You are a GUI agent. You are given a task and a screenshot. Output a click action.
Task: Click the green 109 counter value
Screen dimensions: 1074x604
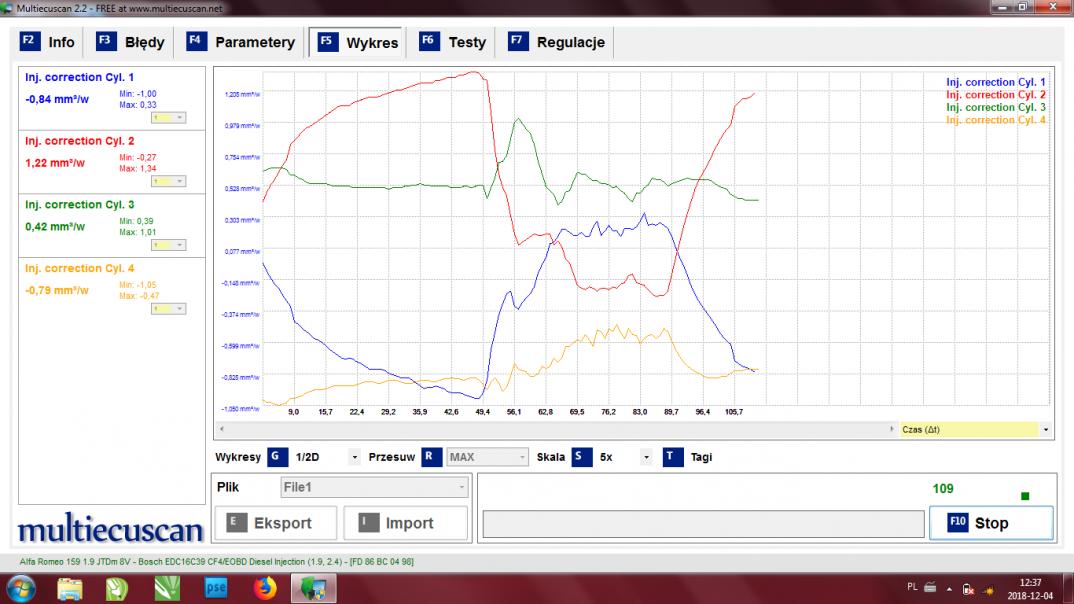942,488
